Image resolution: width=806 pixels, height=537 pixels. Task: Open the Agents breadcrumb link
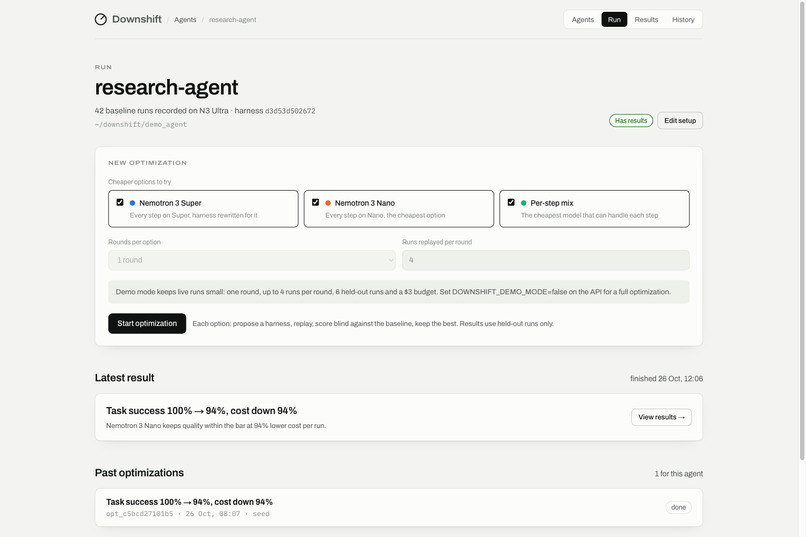[x=185, y=20]
